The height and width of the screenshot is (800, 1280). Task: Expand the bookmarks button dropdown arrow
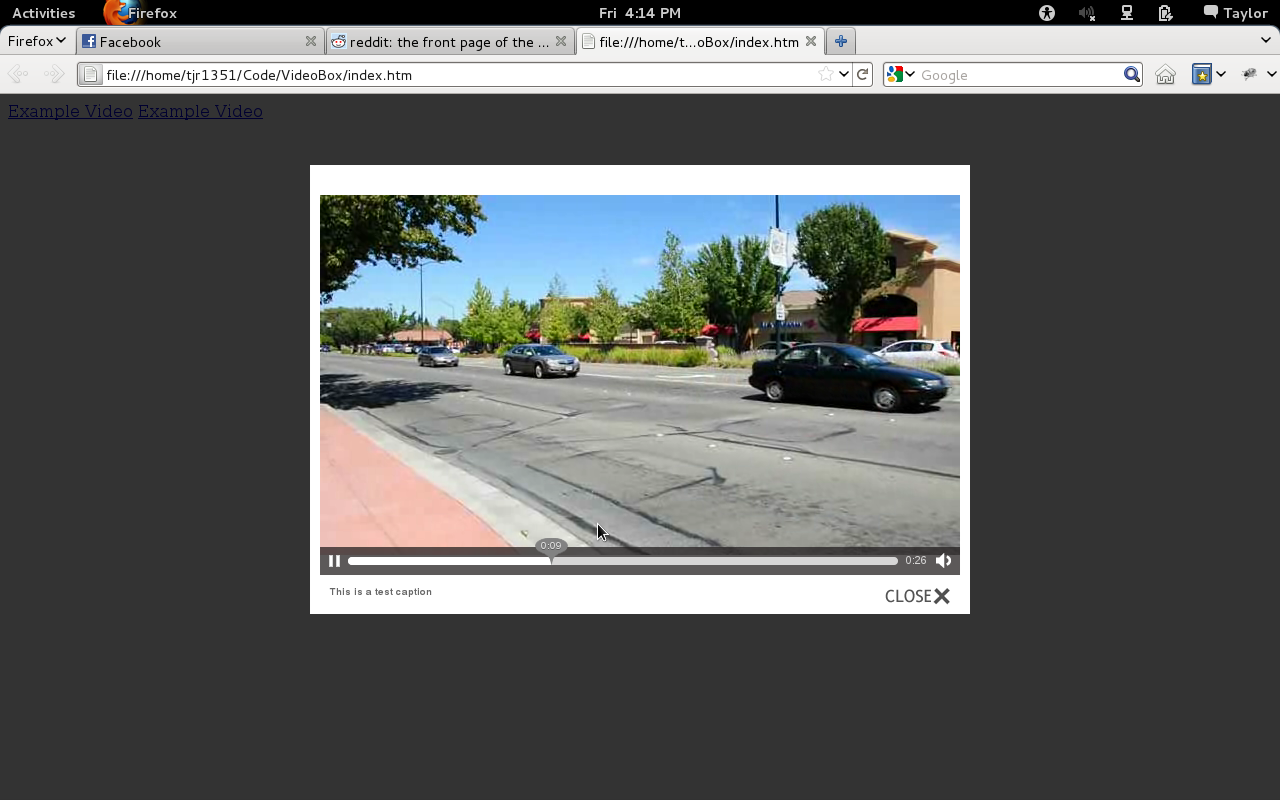pyautogui.click(x=1221, y=74)
